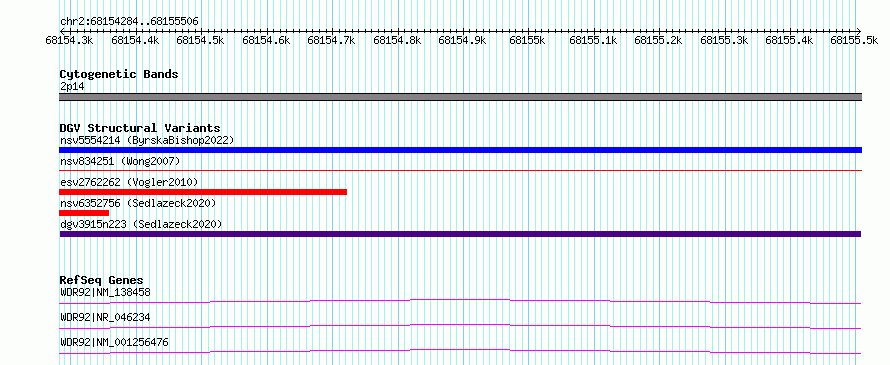Click the 68154.9k ruler tick label
The width and height of the screenshot is (890, 365).
[x=463, y=40]
